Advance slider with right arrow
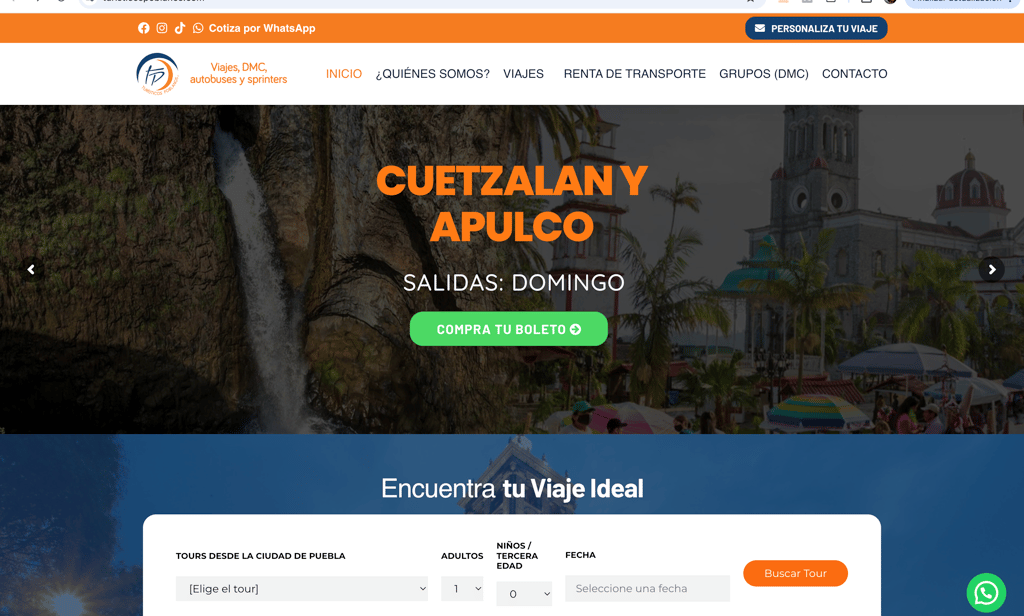The image size is (1024, 616). (x=991, y=269)
